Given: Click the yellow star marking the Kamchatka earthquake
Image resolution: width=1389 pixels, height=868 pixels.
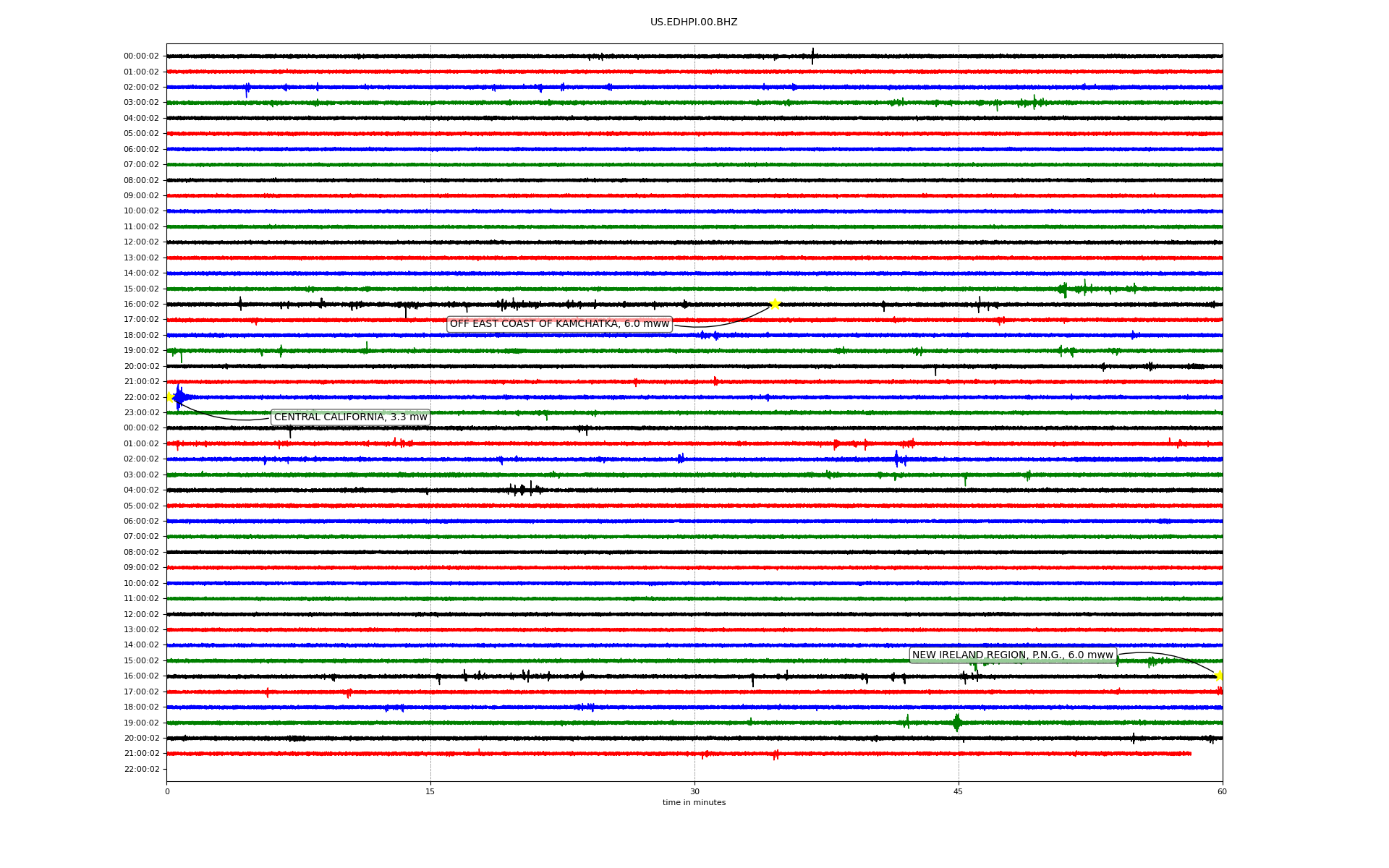Looking at the screenshot, I should [x=775, y=304].
